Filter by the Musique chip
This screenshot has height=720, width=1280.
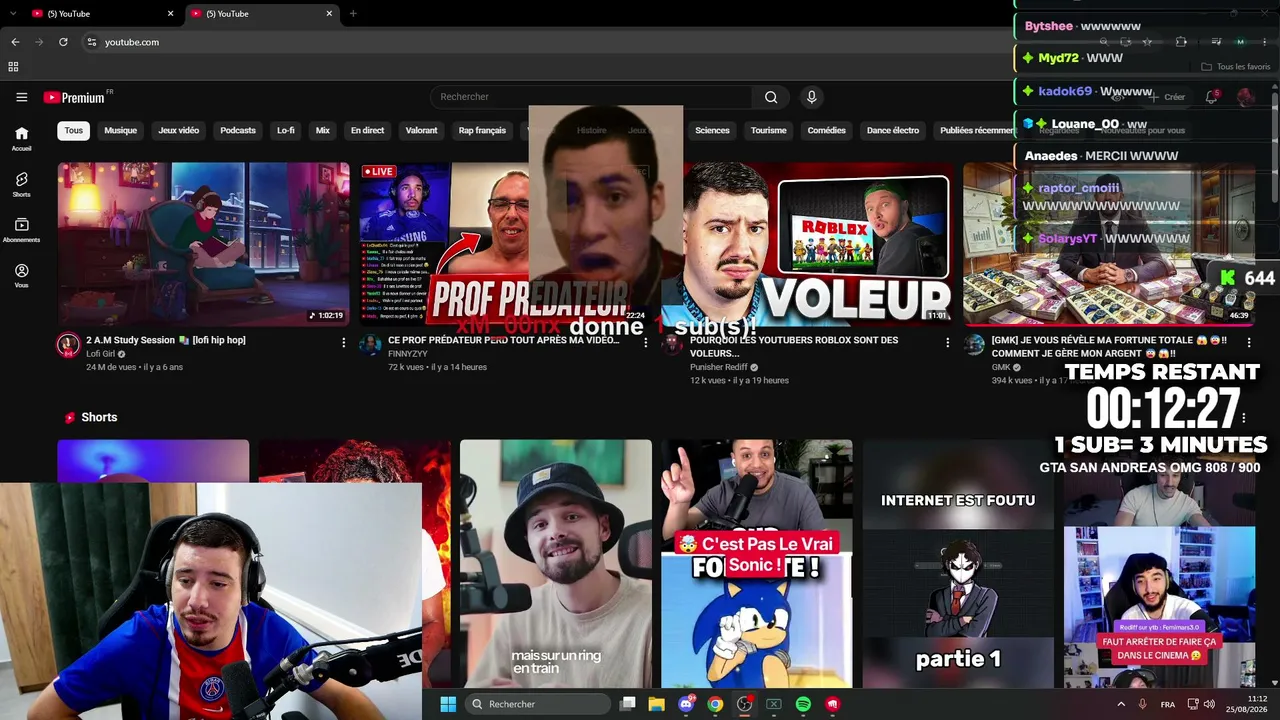pyautogui.click(x=121, y=130)
